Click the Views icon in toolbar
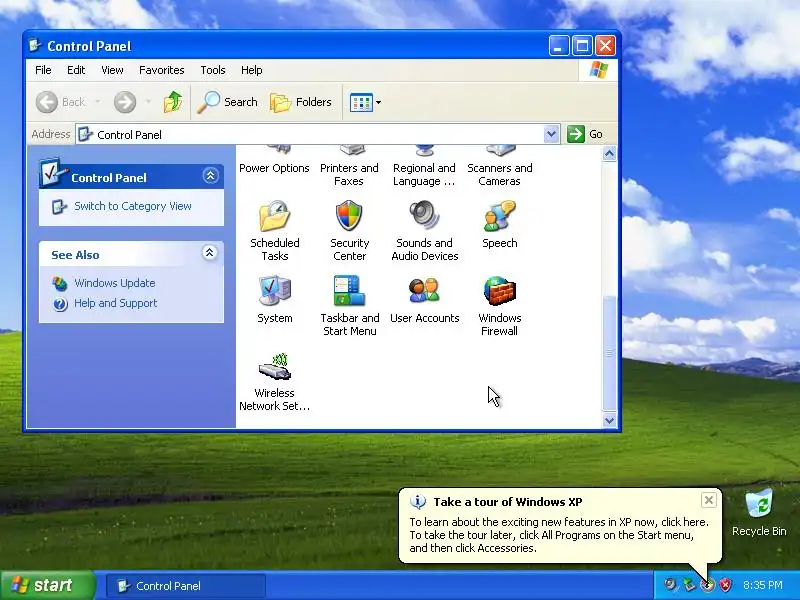This screenshot has height=600, width=800. 361,102
